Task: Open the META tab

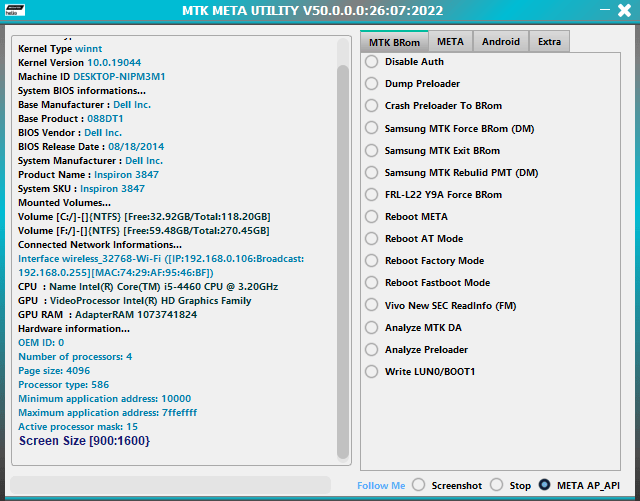Action: point(450,42)
